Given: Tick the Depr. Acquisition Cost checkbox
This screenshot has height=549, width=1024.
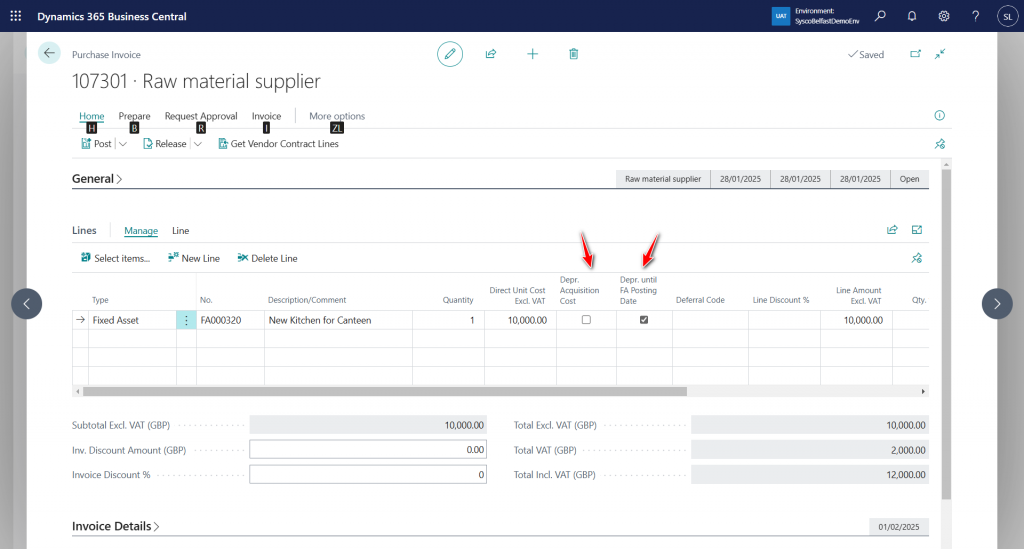Looking at the screenshot, I should [586, 320].
